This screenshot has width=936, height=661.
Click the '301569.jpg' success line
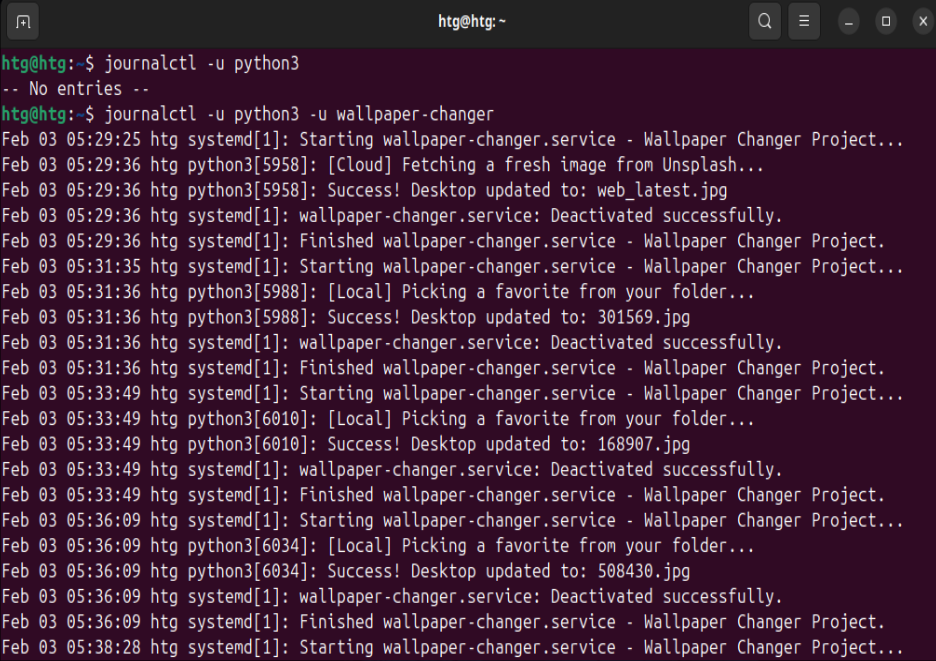pos(346,317)
